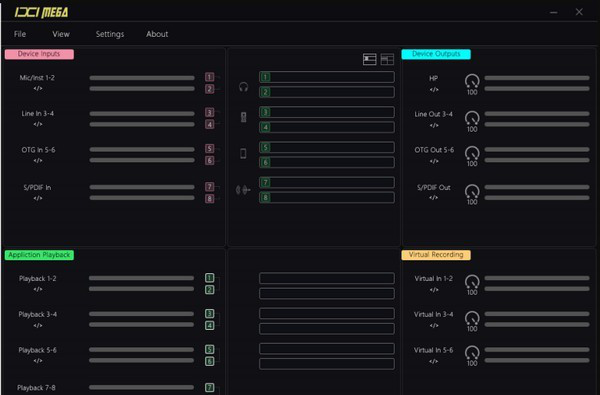
Task: Click the headphone icon in the mixer
Action: click(243, 87)
